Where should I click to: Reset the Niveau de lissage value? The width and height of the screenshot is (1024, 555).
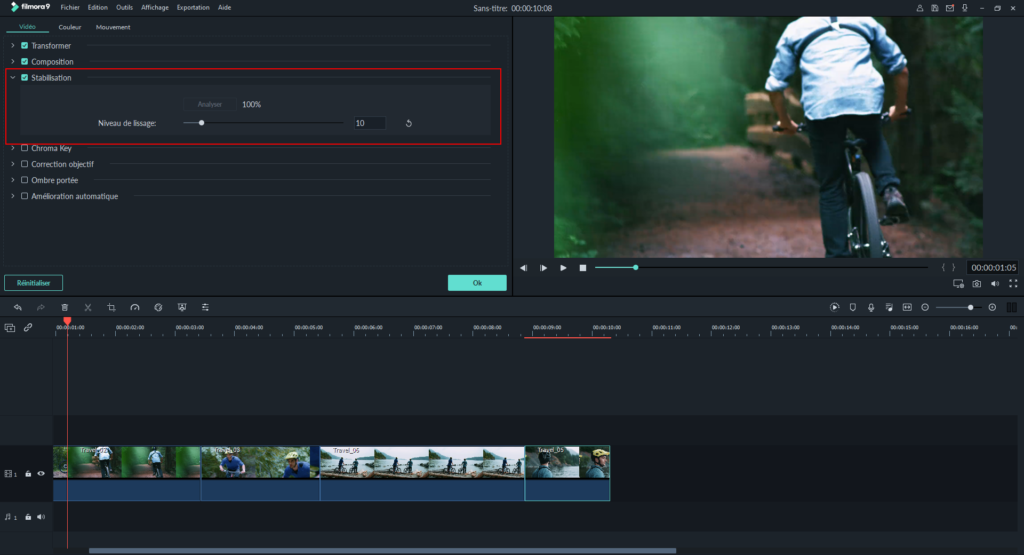point(409,123)
